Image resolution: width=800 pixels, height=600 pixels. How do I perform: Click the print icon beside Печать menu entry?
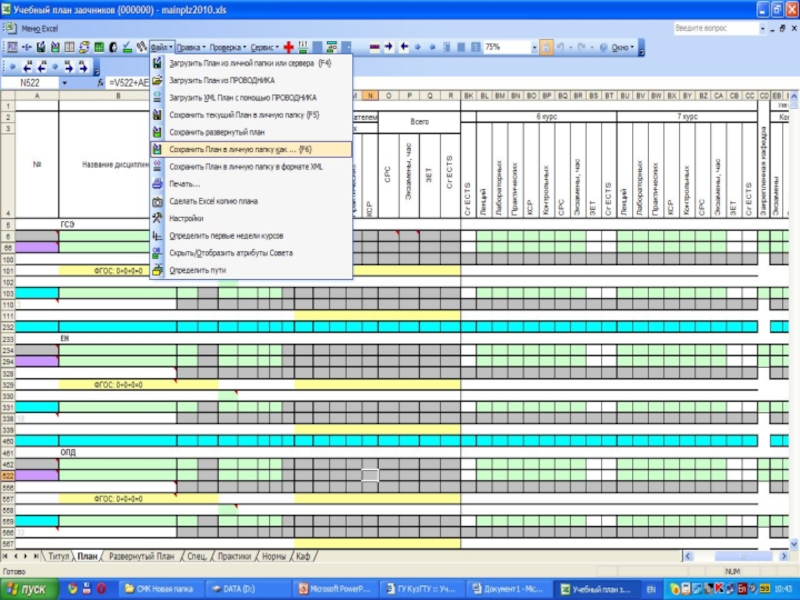[x=158, y=184]
